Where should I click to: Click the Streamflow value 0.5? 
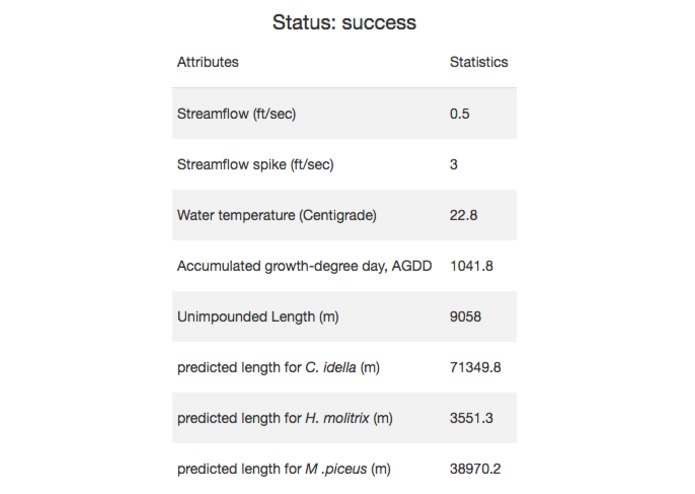[460, 114]
